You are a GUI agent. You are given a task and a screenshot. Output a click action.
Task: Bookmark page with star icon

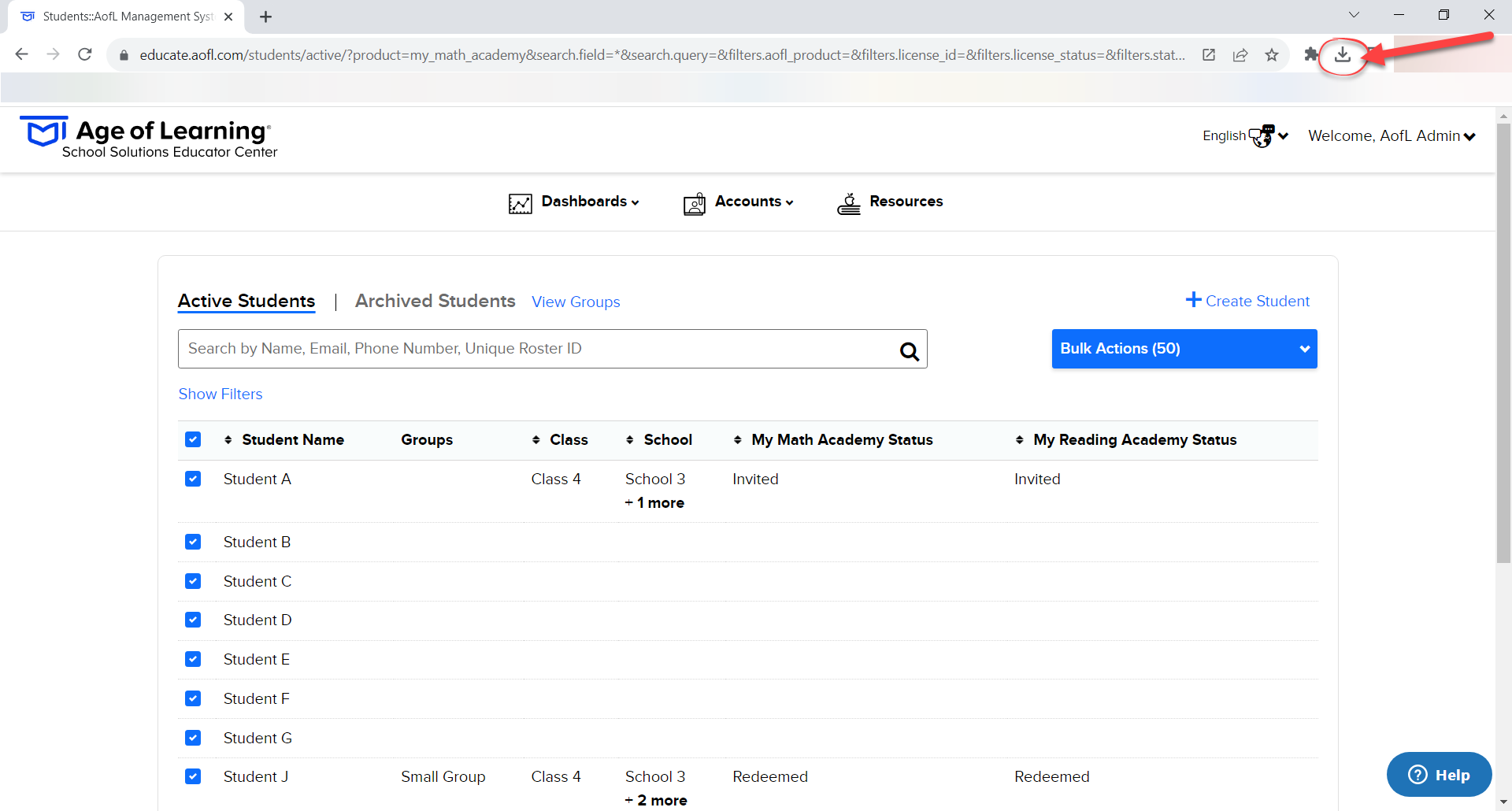tap(1272, 55)
